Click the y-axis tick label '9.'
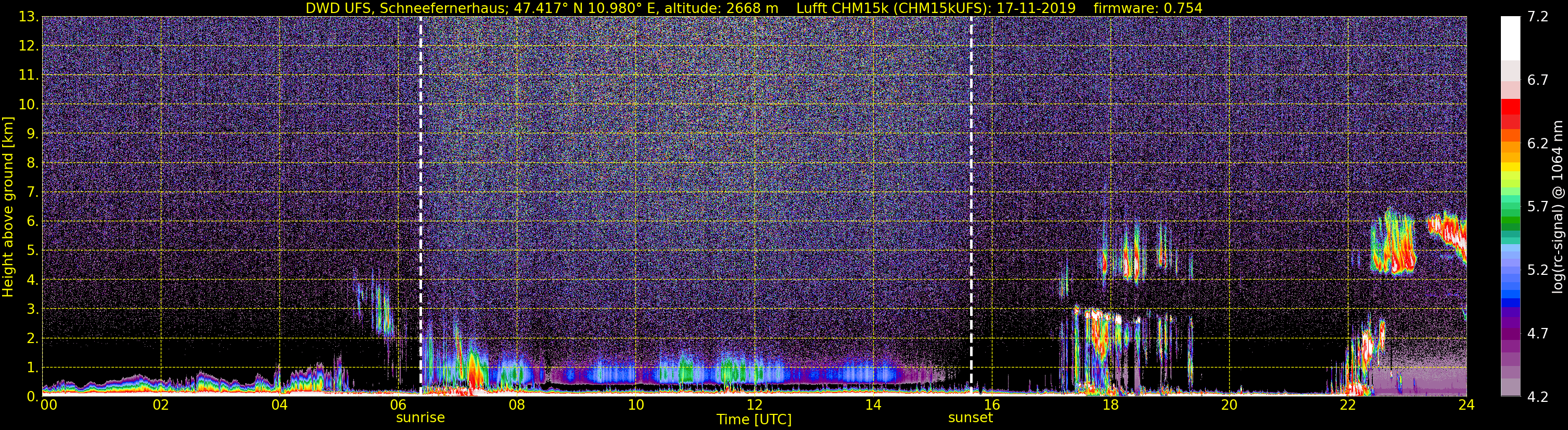Image resolution: width=1568 pixels, height=430 pixels. (x=33, y=133)
